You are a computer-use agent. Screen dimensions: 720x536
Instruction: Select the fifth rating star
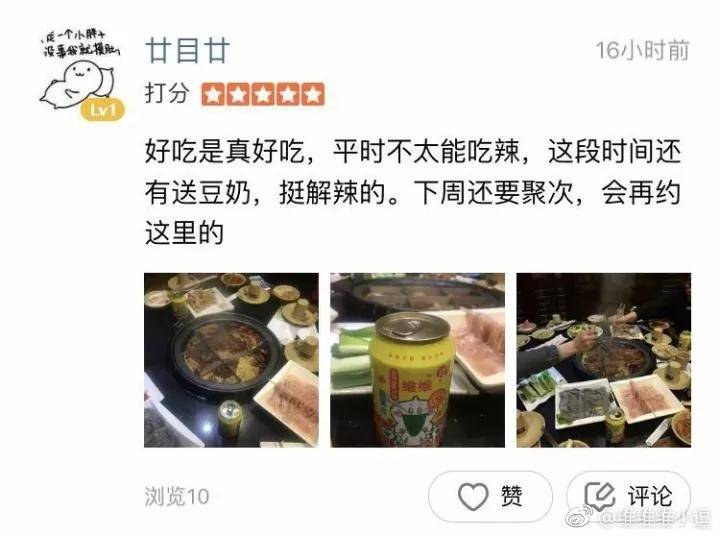click(x=313, y=95)
